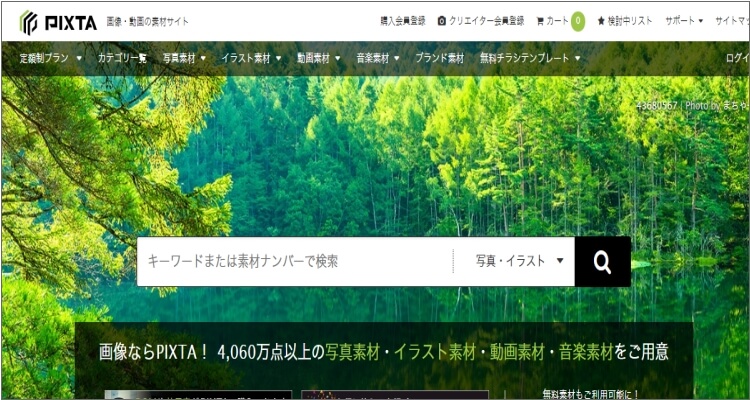Click the star icon of 検討中リスト

(601, 21)
